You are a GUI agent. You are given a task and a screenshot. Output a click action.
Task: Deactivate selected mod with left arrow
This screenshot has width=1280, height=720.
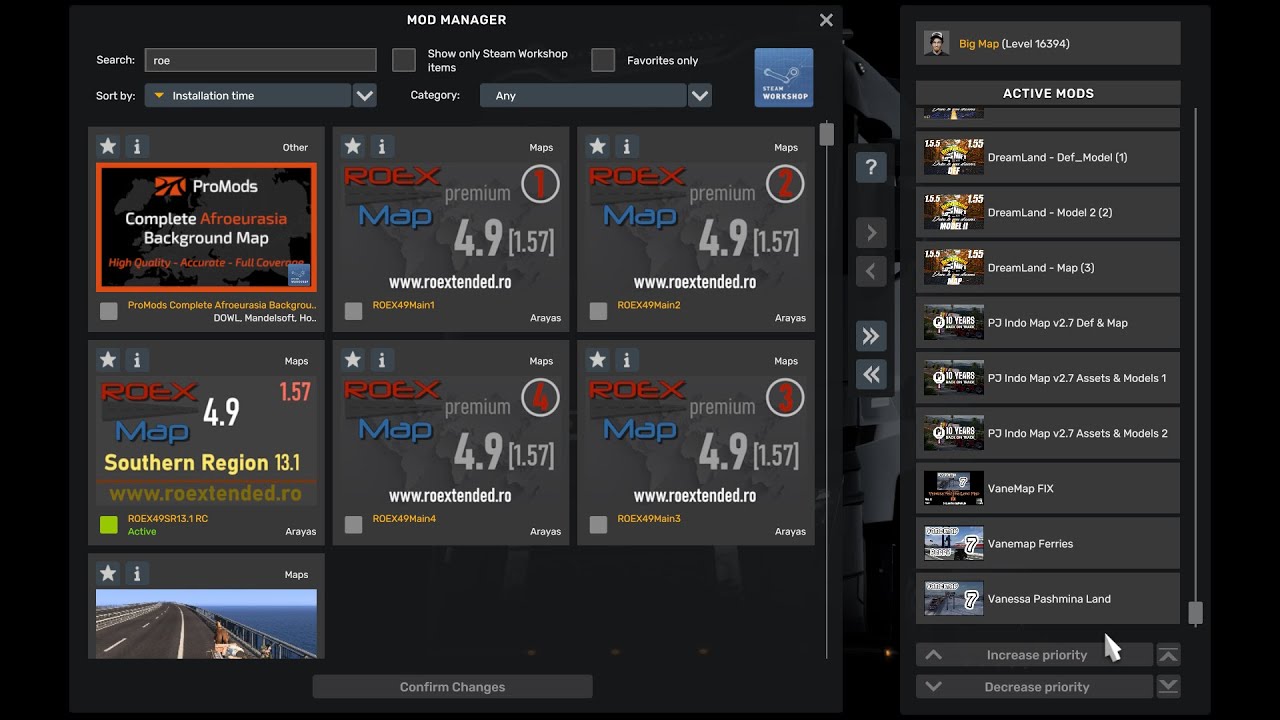[871, 271]
